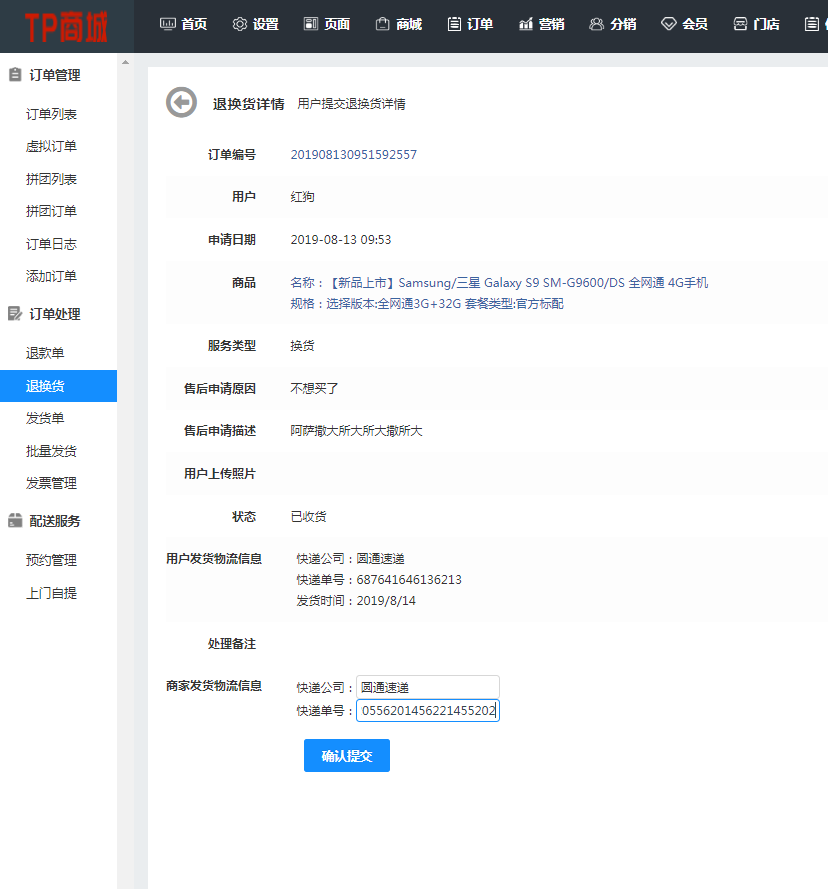Viewport: 828px width, 889px height.
Task: Open order number link 201908130951592557
Action: click(353, 155)
